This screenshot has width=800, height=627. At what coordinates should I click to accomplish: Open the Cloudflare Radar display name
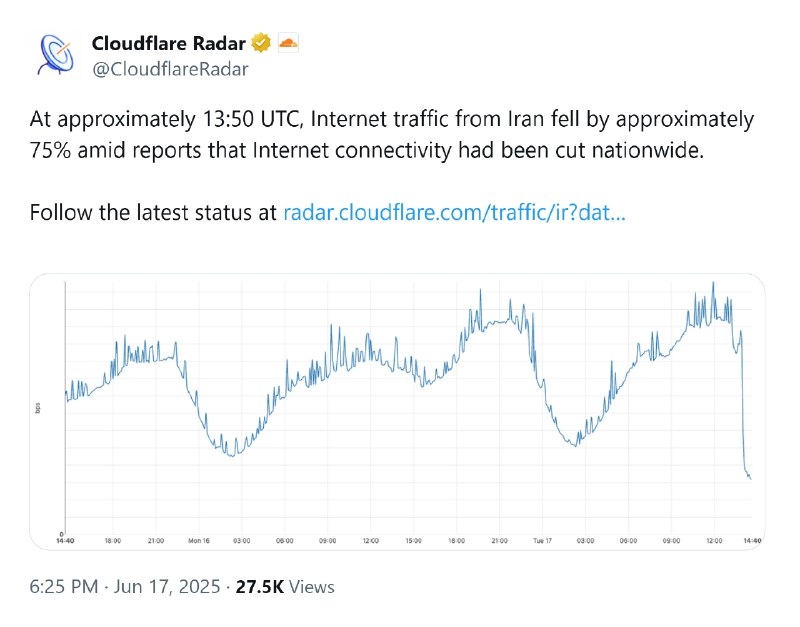click(168, 43)
